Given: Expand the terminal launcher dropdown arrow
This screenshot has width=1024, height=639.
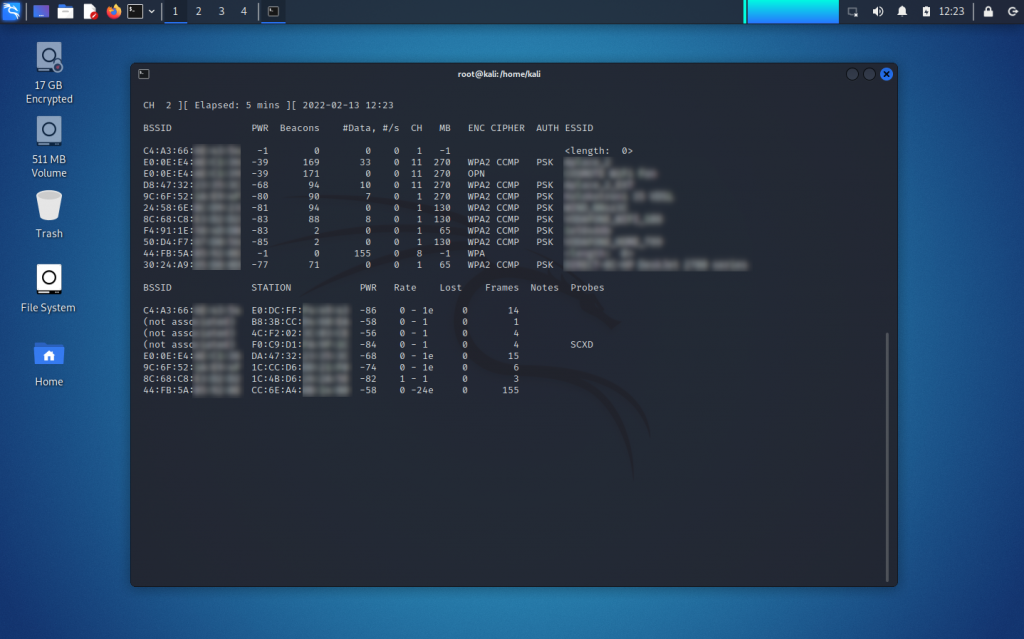Looking at the screenshot, I should coord(152,12).
